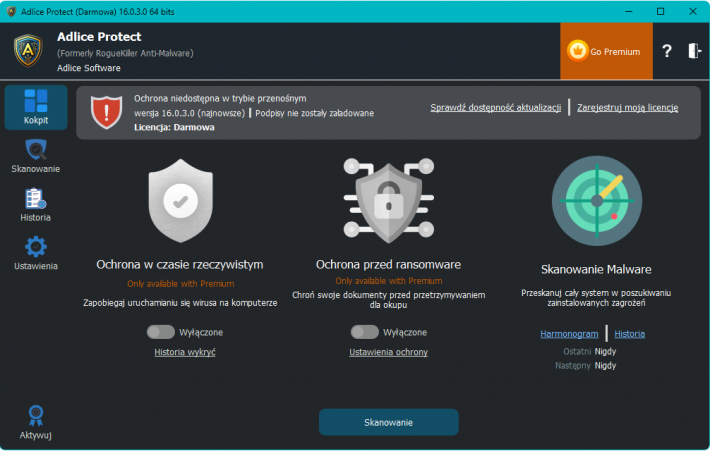
Task: Toggle Ochrona w czasie rzeczywistym switch
Action: coord(161,332)
